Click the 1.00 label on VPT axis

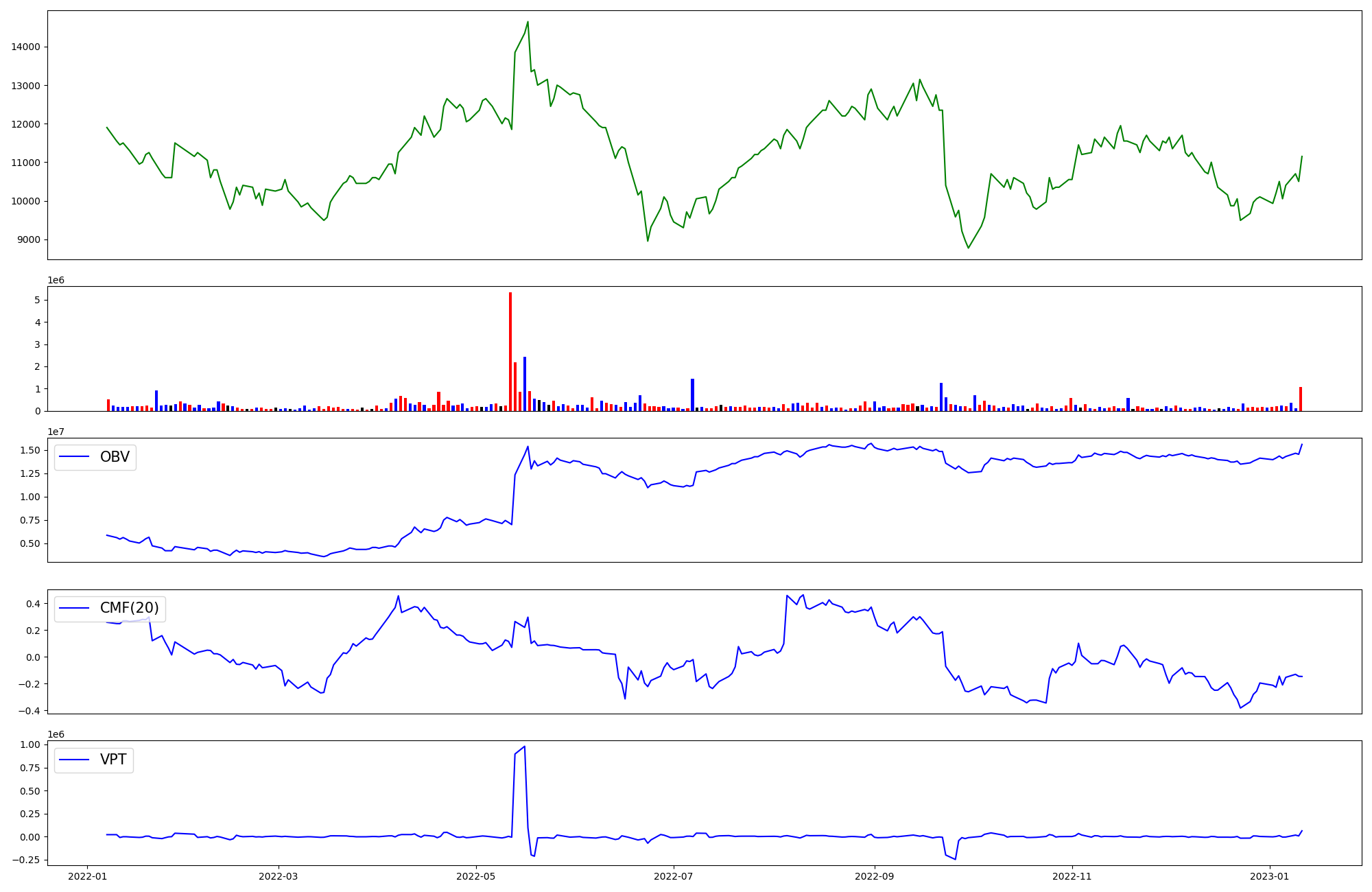(x=29, y=745)
